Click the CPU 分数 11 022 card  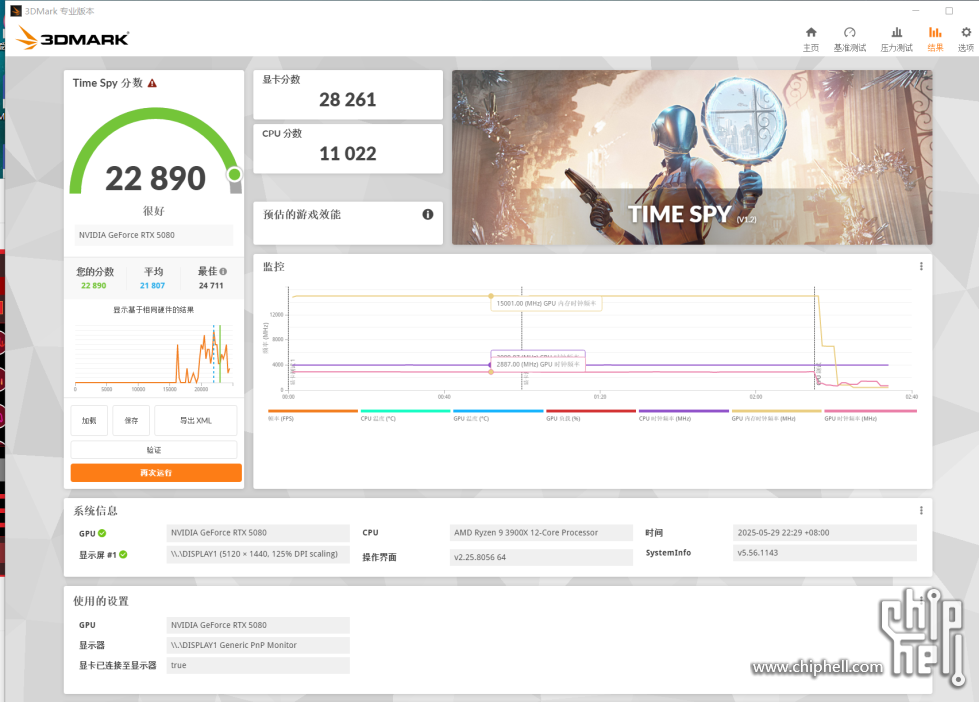pyautogui.click(x=348, y=149)
